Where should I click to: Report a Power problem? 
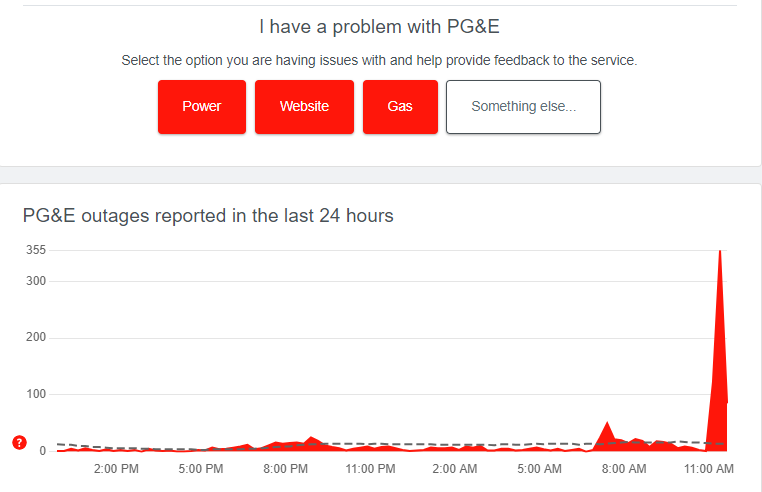click(202, 107)
